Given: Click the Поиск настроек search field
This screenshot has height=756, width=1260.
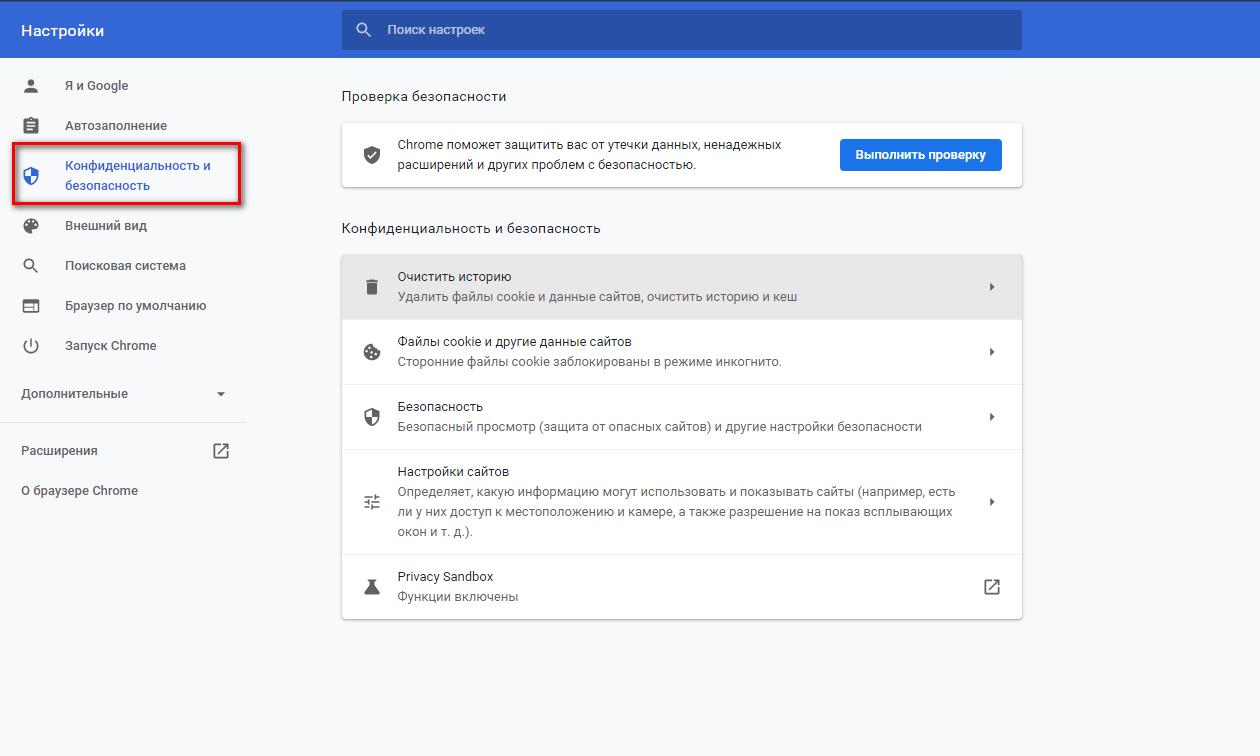Looking at the screenshot, I should [x=682, y=30].
